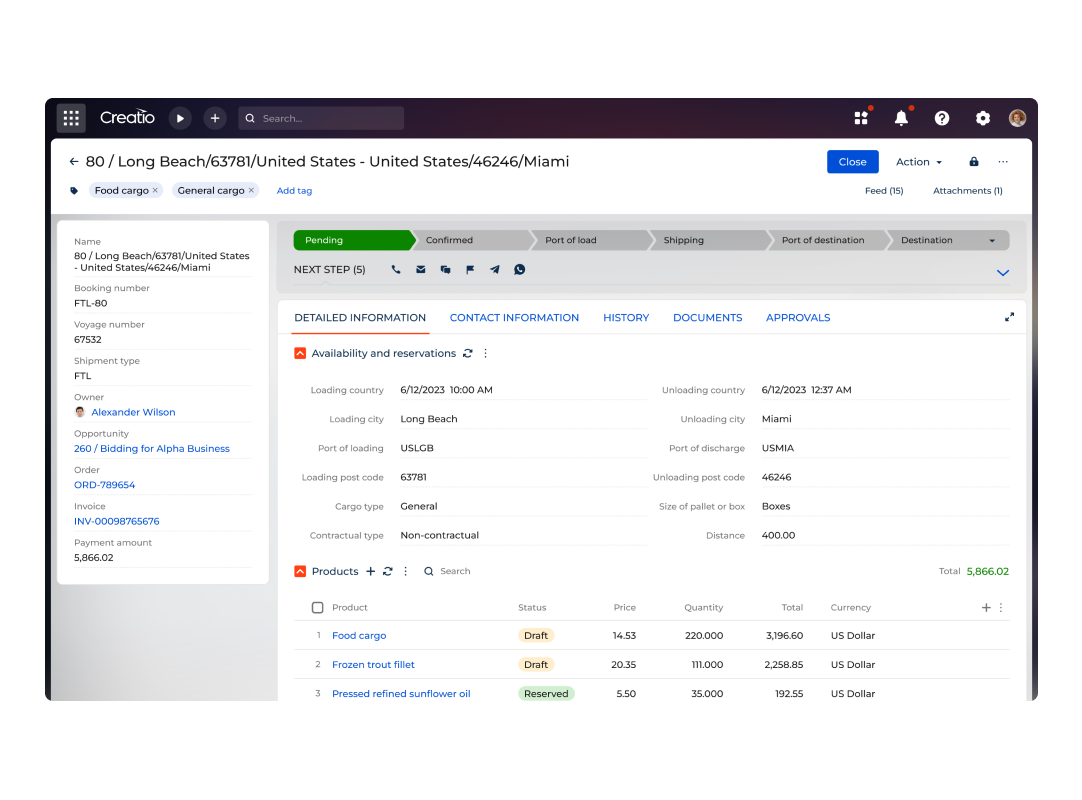Collapse the Products section
Image resolution: width=1082 pixels, height=800 pixels.
tap(300, 572)
